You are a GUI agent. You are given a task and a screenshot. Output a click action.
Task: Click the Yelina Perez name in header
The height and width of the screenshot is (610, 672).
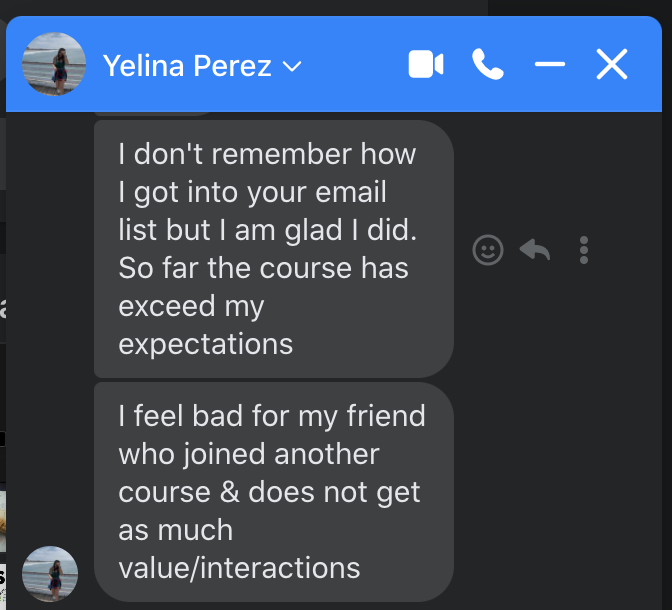187,66
